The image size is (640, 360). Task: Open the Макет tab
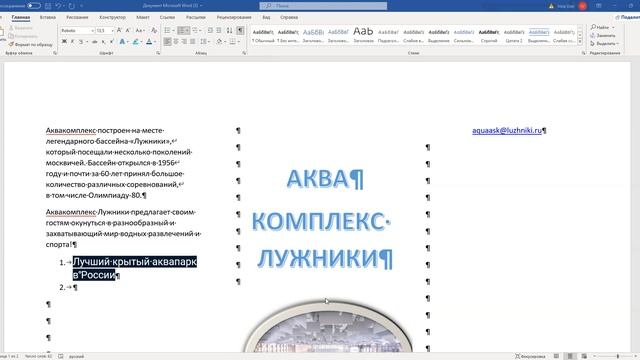[x=142, y=18]
